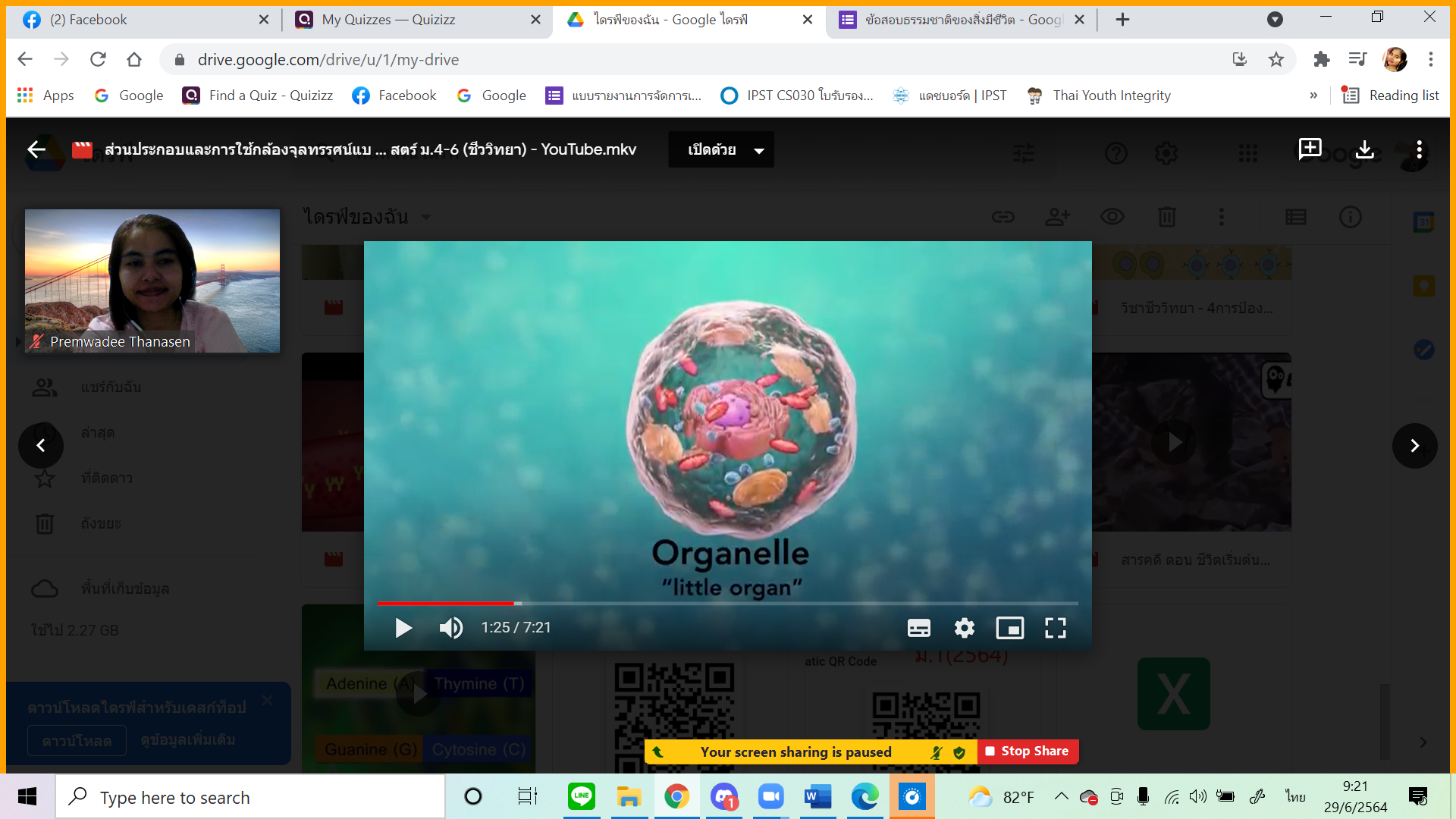Open the media control icon in toolbar
The width and height of the screenshot is (1456, 819).
[x=1357, y=59]
